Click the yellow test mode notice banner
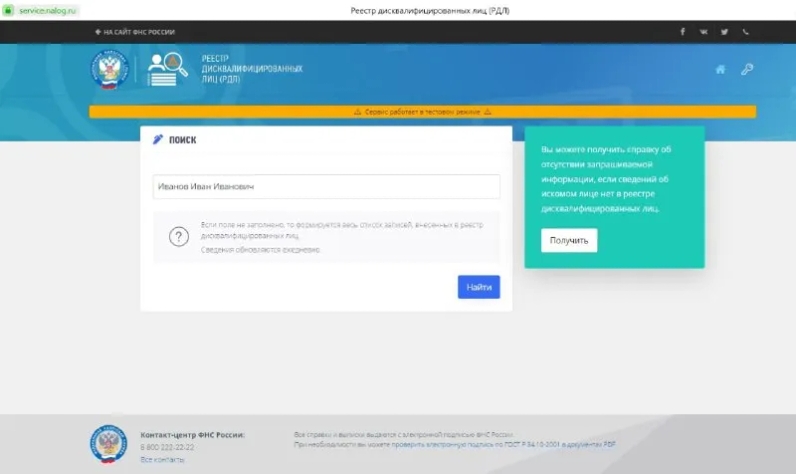The height and width of the screenshot is (474, 796). coord(422,112)
